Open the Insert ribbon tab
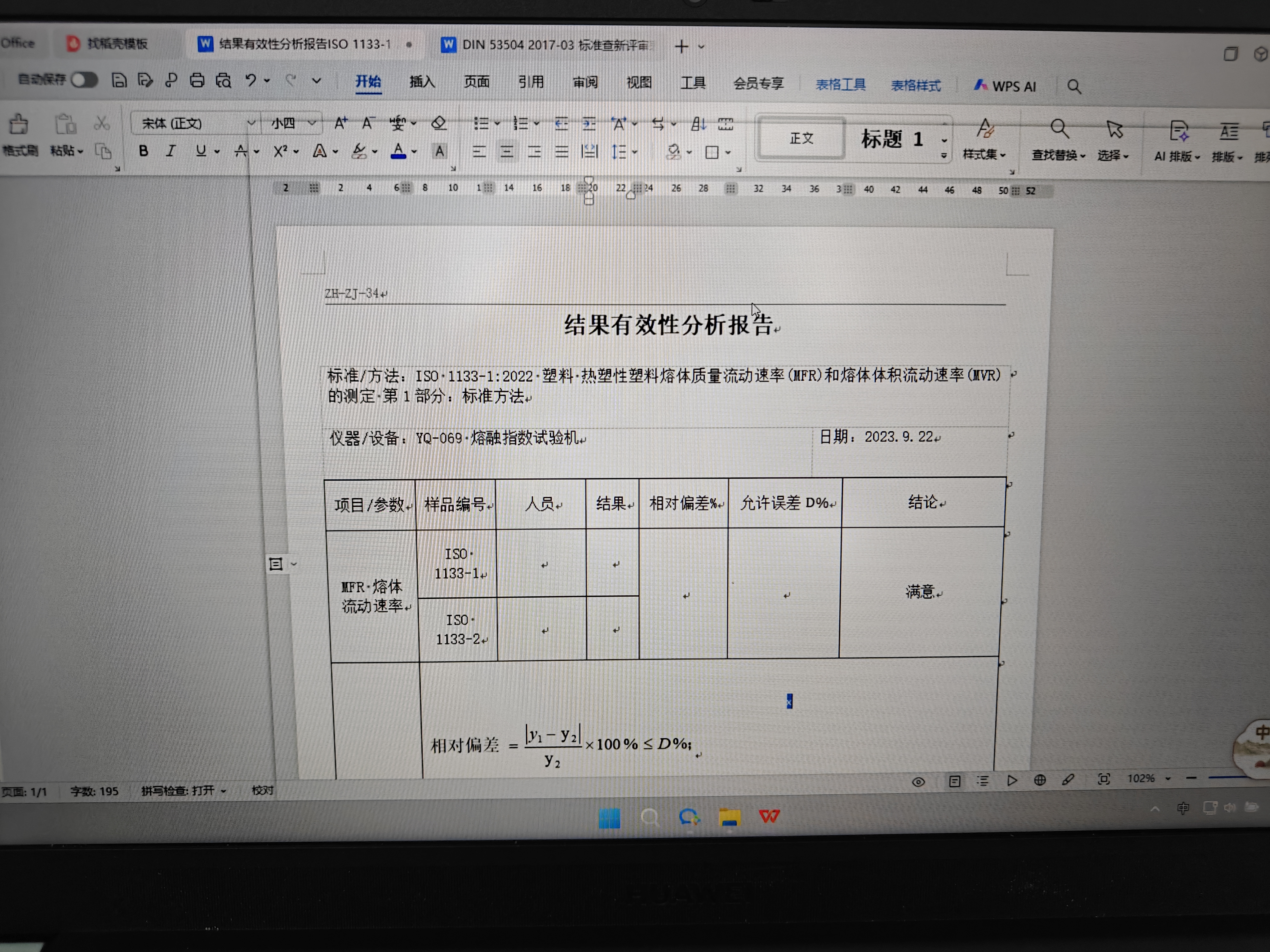Image resolution: width=1270 pixels, height=952 pixels. (x=422, y=82)
